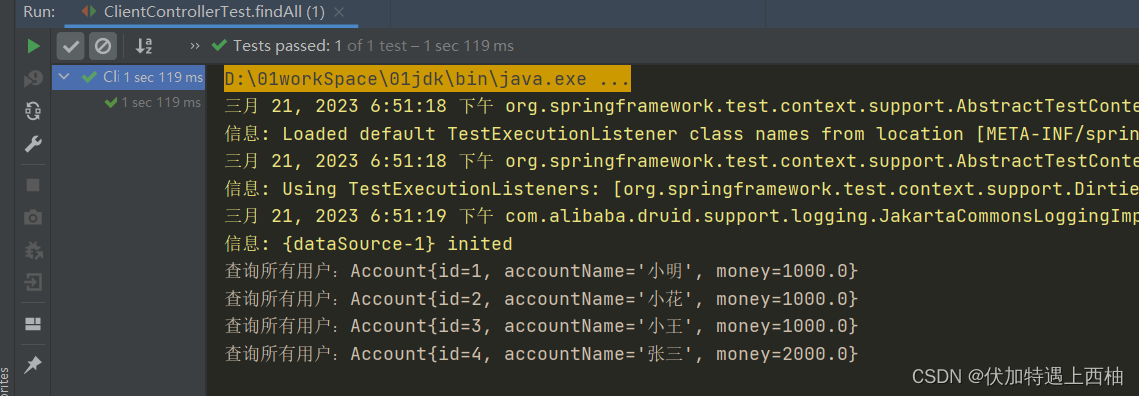Image resolution: width=1139 pixels, height=396 pixels.
Task: Click the layout restore icon
Action: point(33,323)
